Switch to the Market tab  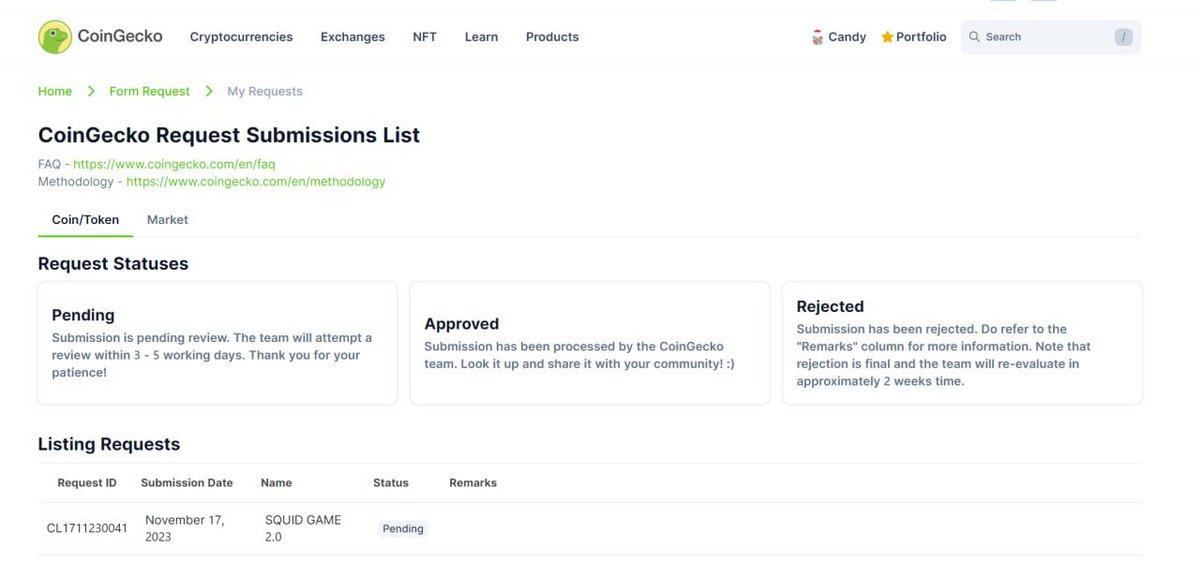[167, 220]
